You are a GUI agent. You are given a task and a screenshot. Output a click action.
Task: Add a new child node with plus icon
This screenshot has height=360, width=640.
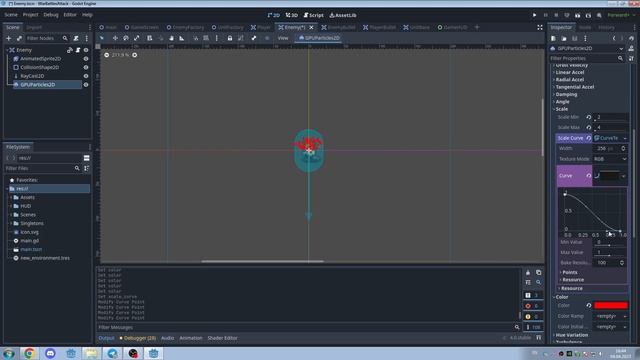click(9, 38)
